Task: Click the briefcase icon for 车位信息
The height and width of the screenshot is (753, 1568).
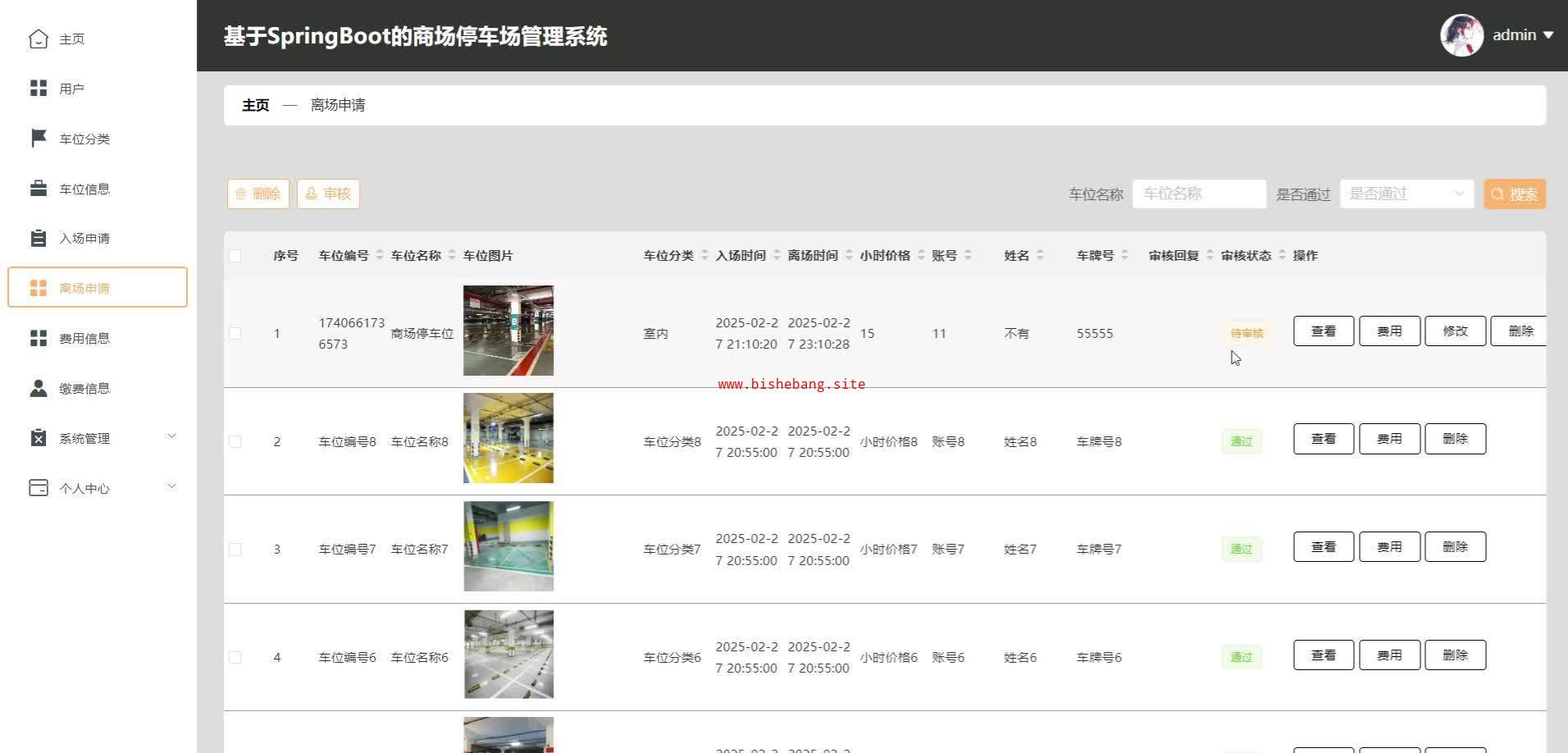Action: 39,189
